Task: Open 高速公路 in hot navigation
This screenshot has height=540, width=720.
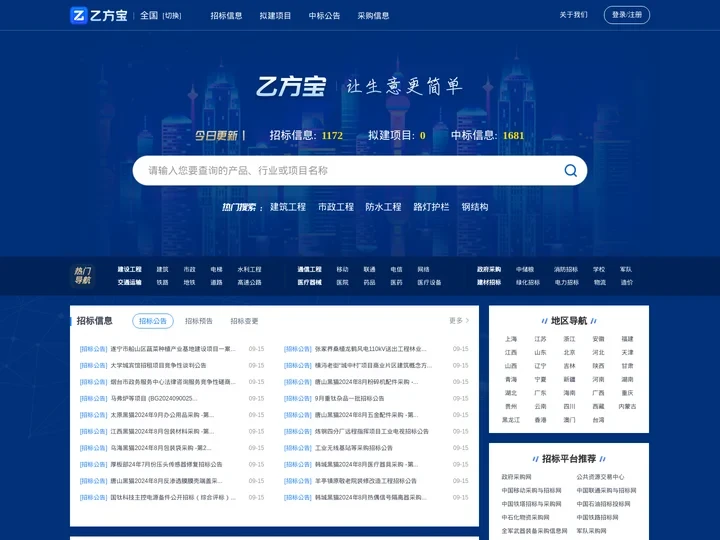Action: click(249, 282)
